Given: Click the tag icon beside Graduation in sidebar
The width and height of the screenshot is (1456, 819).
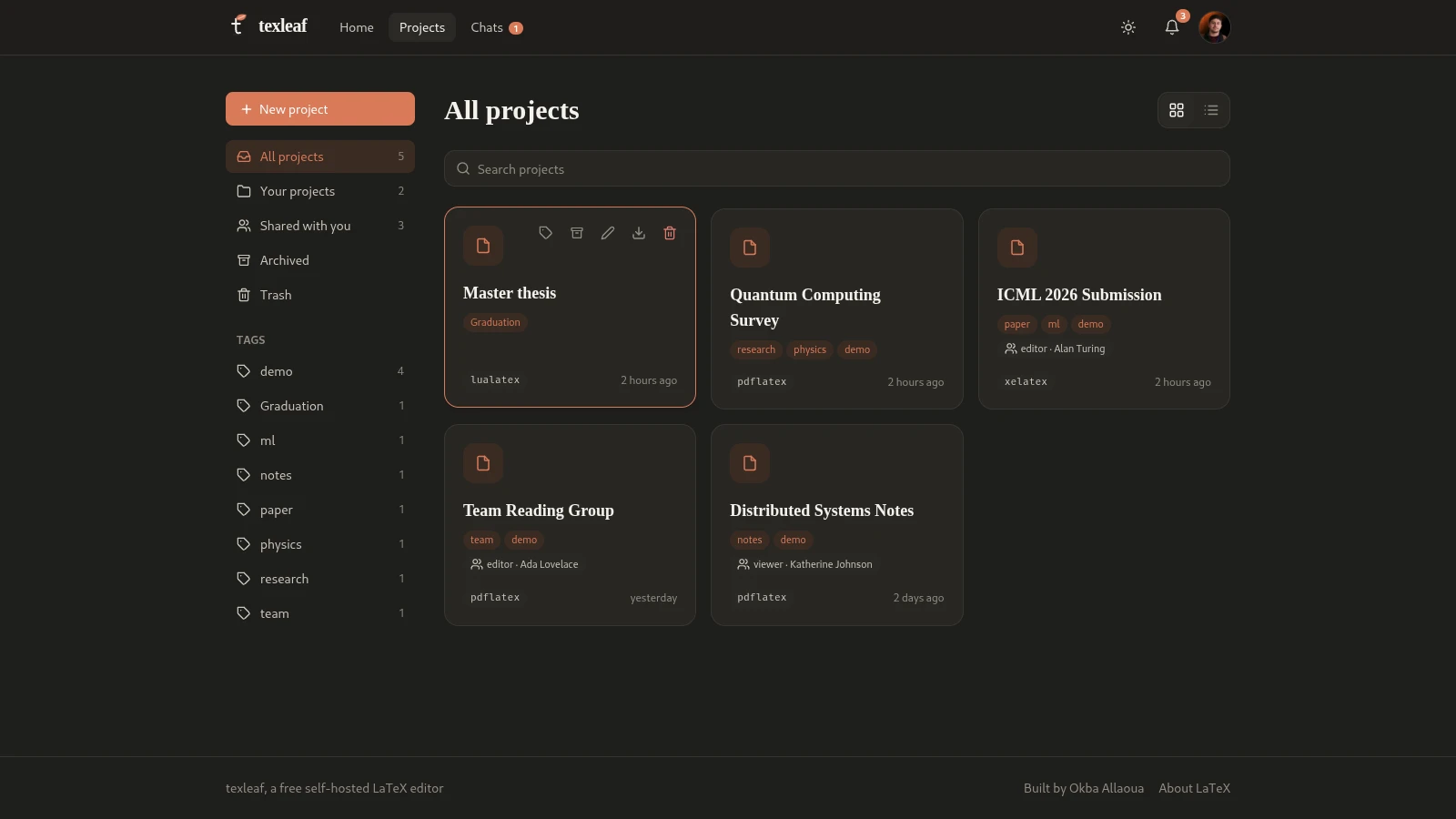Looking at the screenshot, I should click(x=244, y=406).
